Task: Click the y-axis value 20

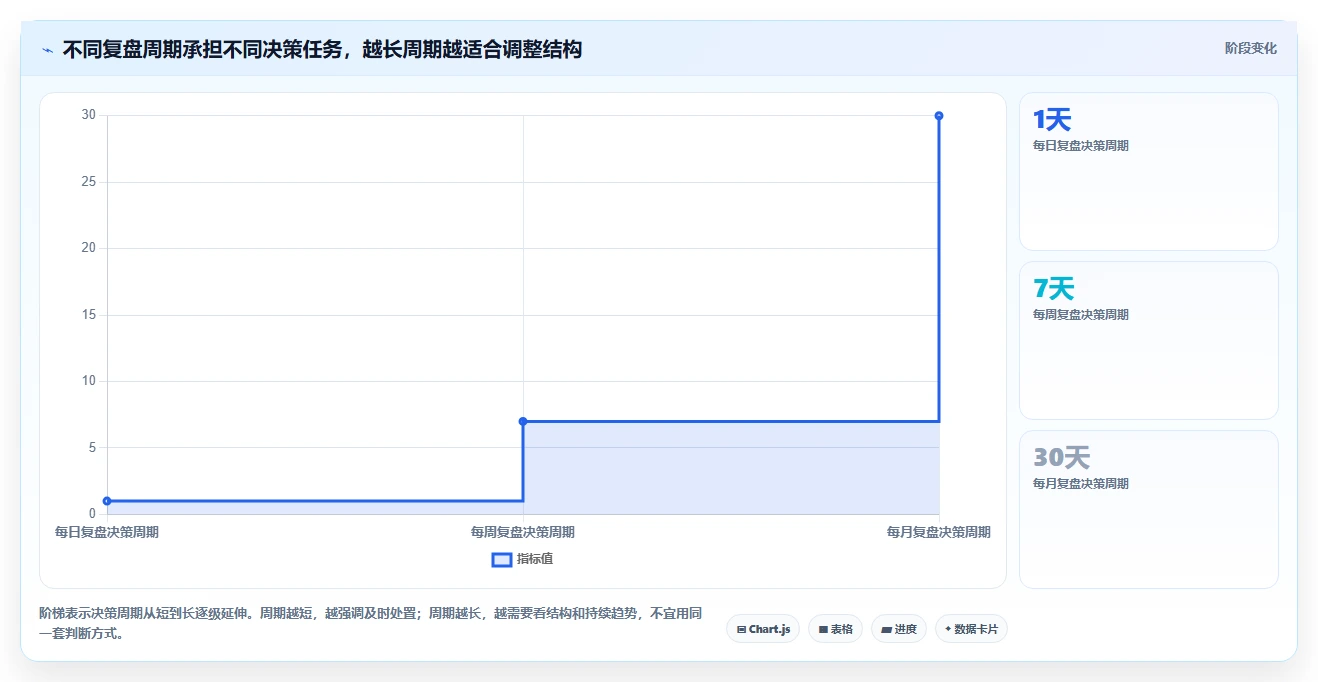Action: point(88,248)
